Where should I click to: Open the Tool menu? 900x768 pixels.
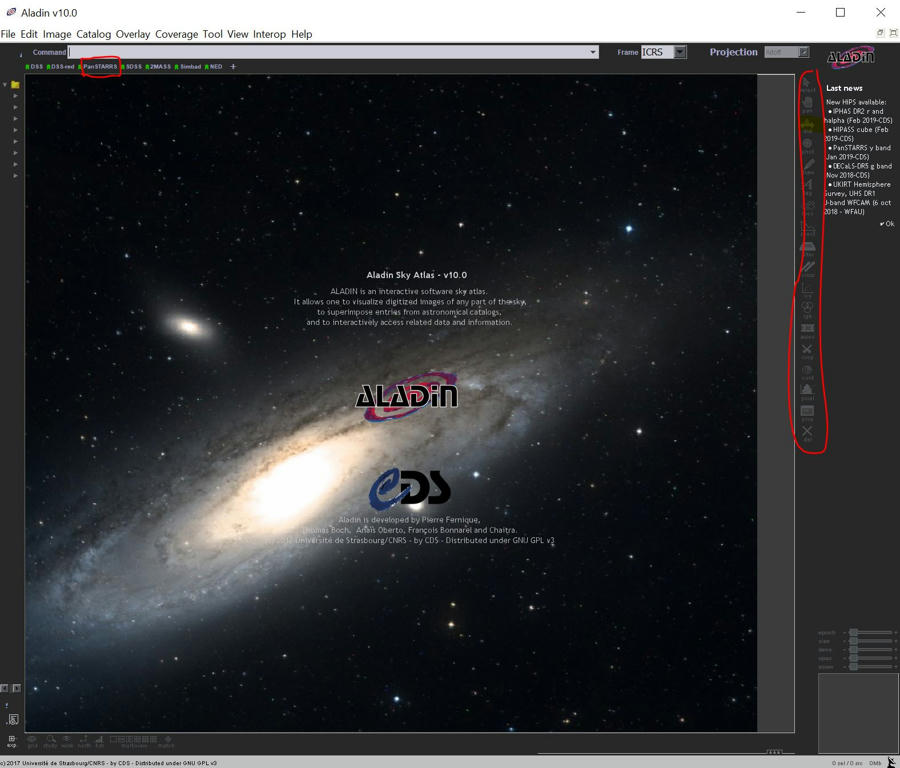(x=212, y=34)
